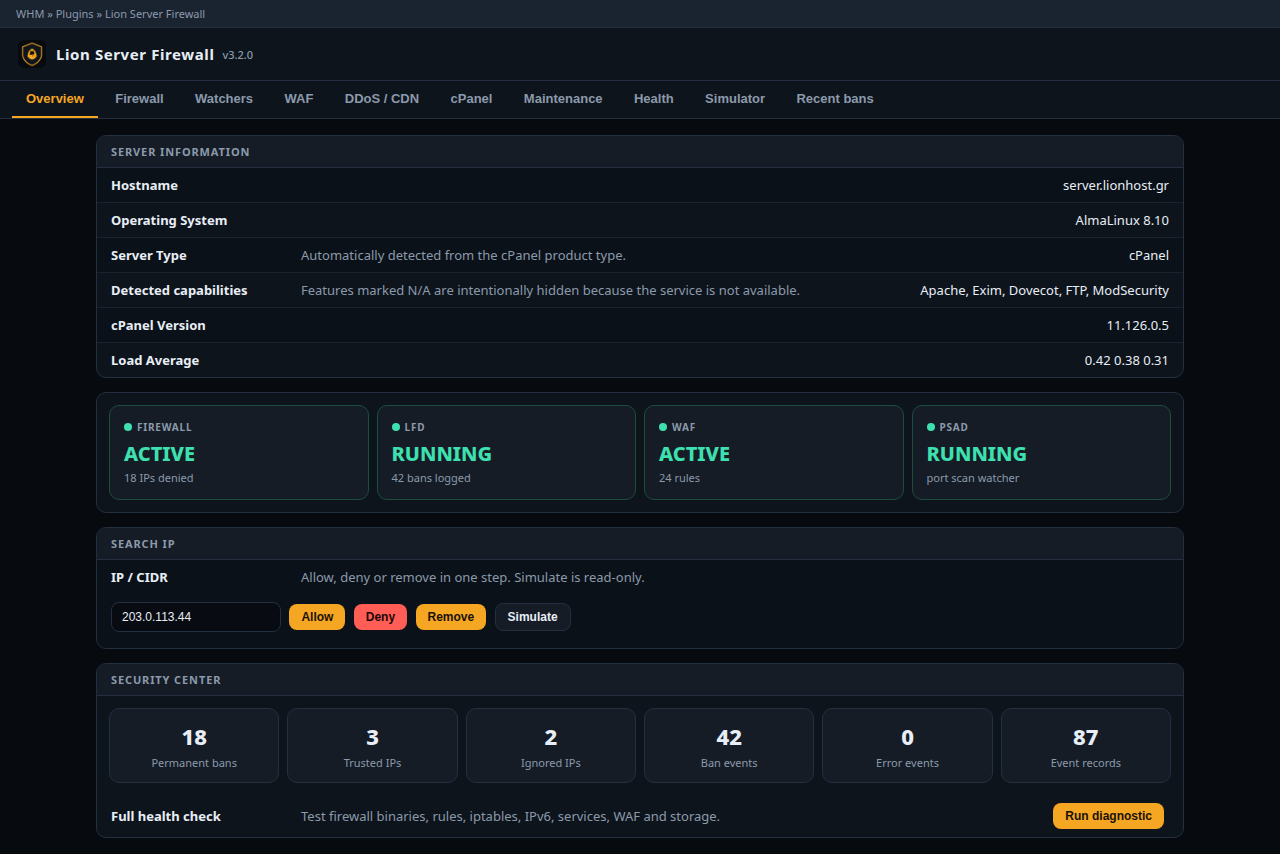Open the Overview tab
The image size is (1280, 854).
click(55, 99)
